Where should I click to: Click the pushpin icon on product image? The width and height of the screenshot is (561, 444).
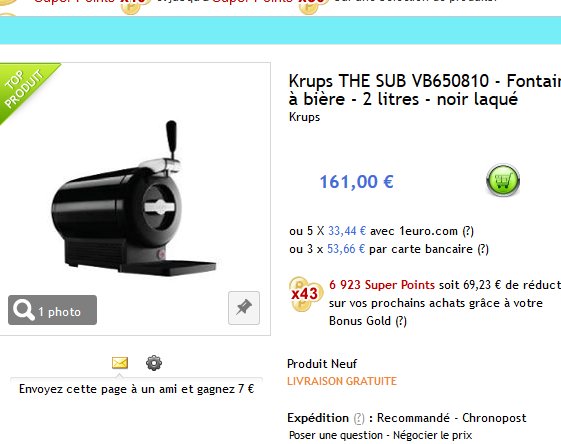[x=244, y=308]
